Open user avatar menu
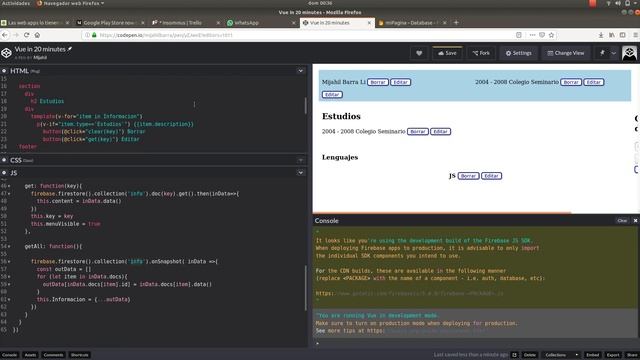Viewport: 640px width, 360px height. (629, 53)
